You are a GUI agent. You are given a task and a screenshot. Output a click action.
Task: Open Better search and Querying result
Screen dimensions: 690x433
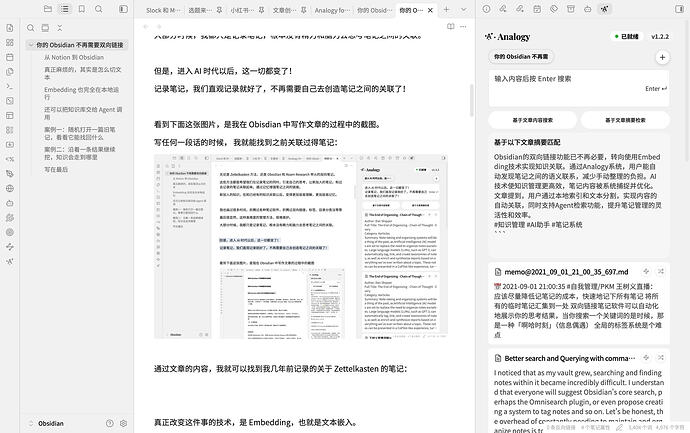(x=569, y=358)
